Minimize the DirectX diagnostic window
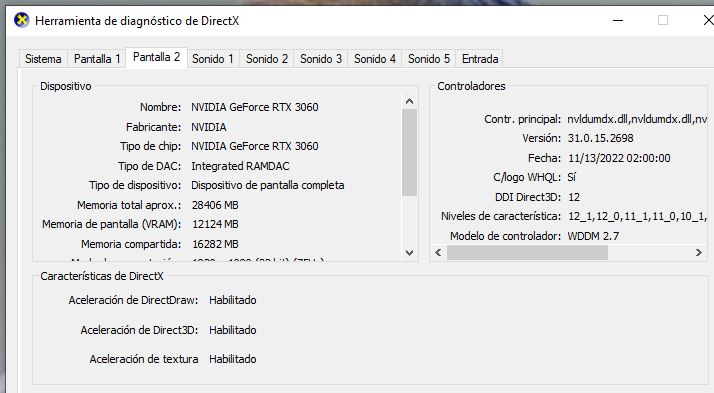 618,20
